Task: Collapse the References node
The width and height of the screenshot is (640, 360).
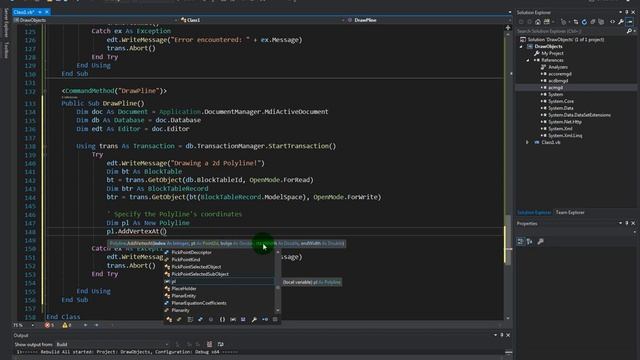Action: [528, 60]
